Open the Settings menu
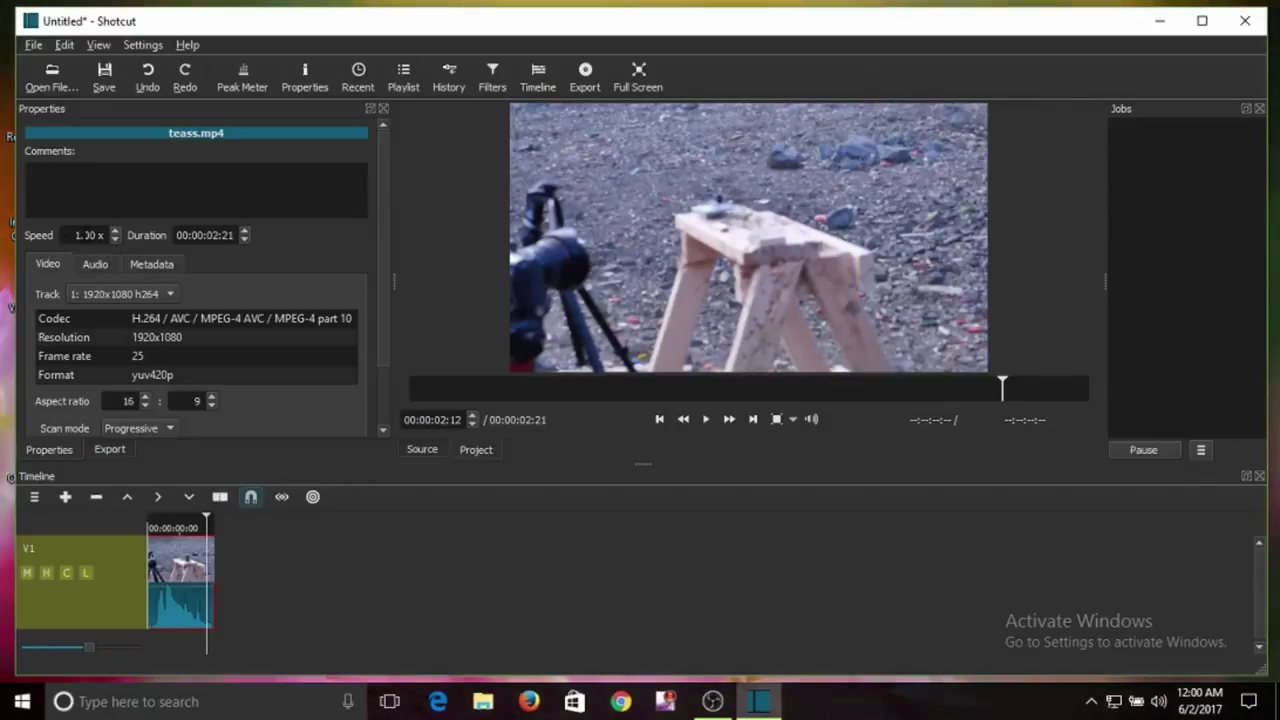 (x=143, y=45)
